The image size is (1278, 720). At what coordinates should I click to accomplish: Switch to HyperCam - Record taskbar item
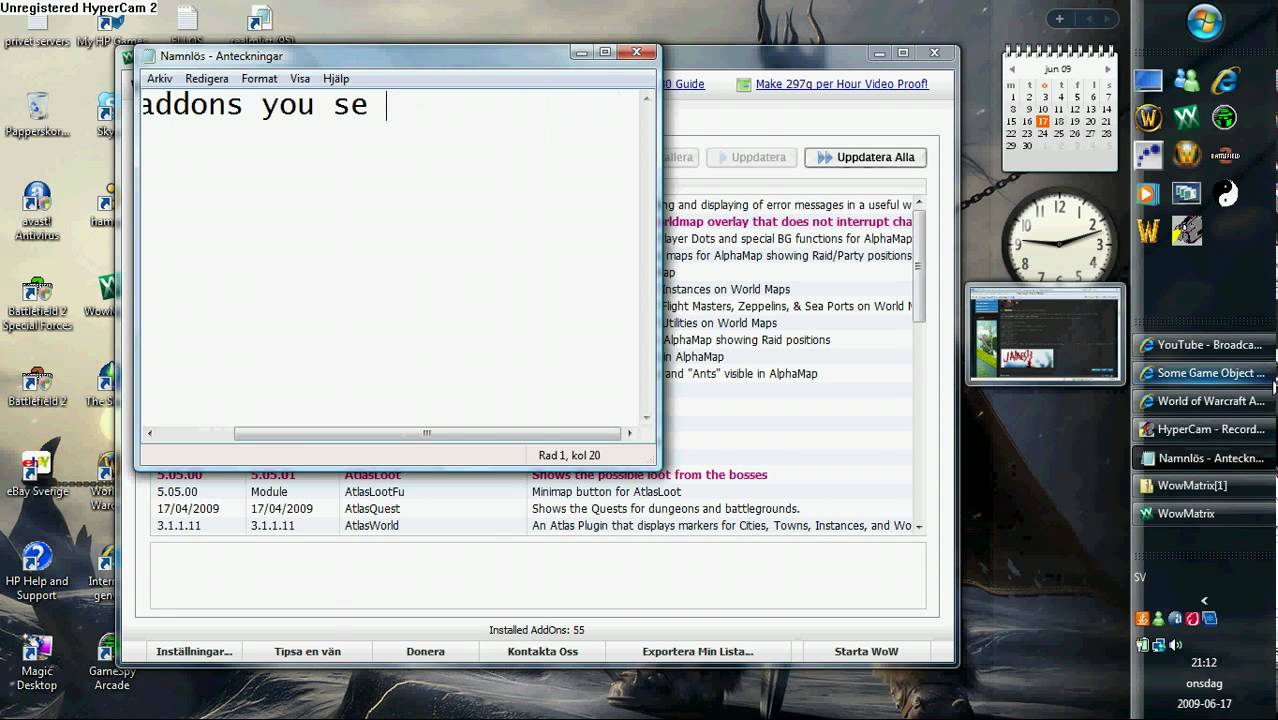(1203, 429)
